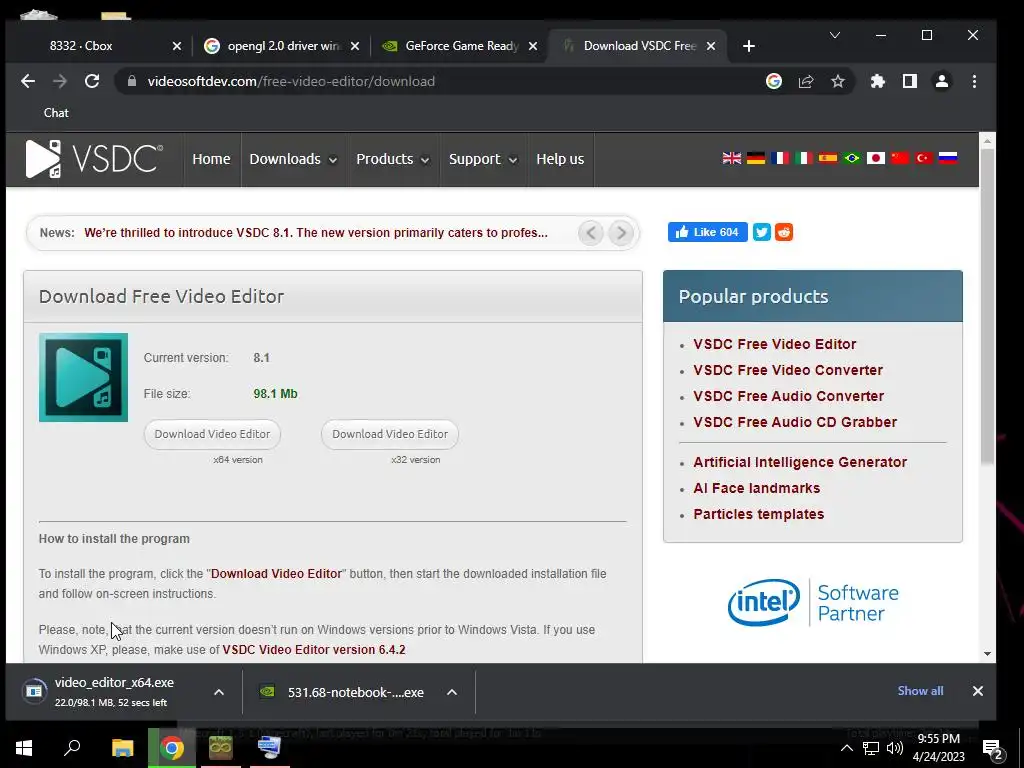Switch site language to Italian flag
This screenshot has width=1024, height=768.
[804, 158]
